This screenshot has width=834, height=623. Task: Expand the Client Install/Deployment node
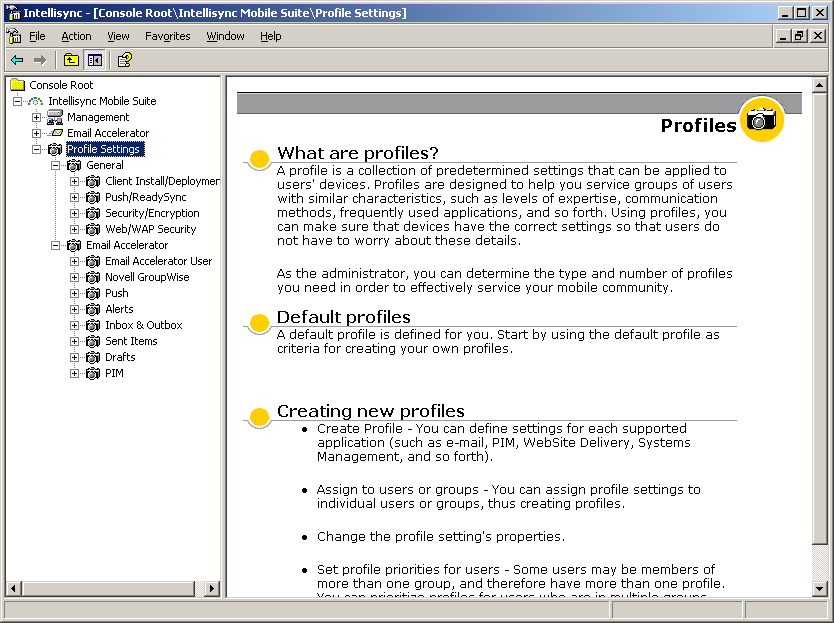pos(74,181)
